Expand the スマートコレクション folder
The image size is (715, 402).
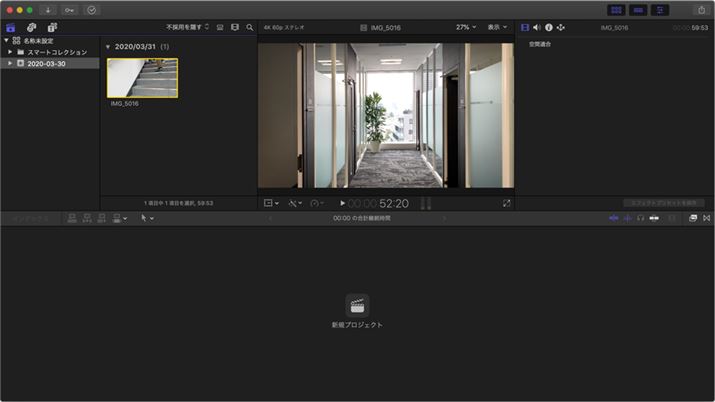click(x=10, y=51)
